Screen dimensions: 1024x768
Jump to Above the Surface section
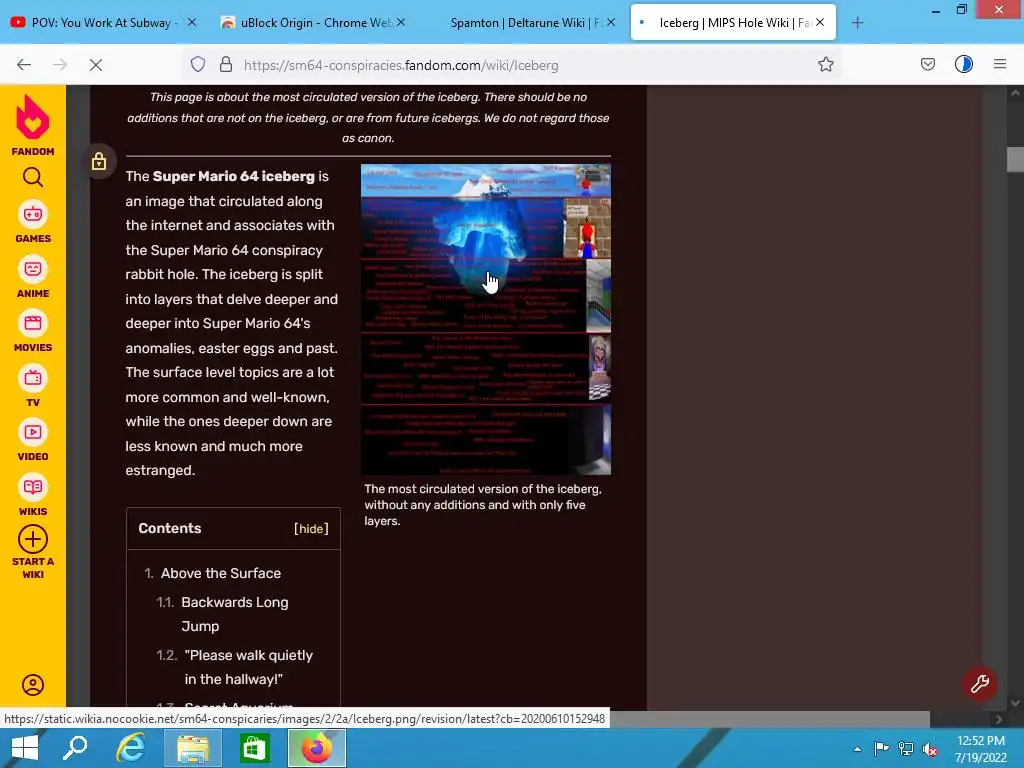pyautogui.click(x=221, y=573)
